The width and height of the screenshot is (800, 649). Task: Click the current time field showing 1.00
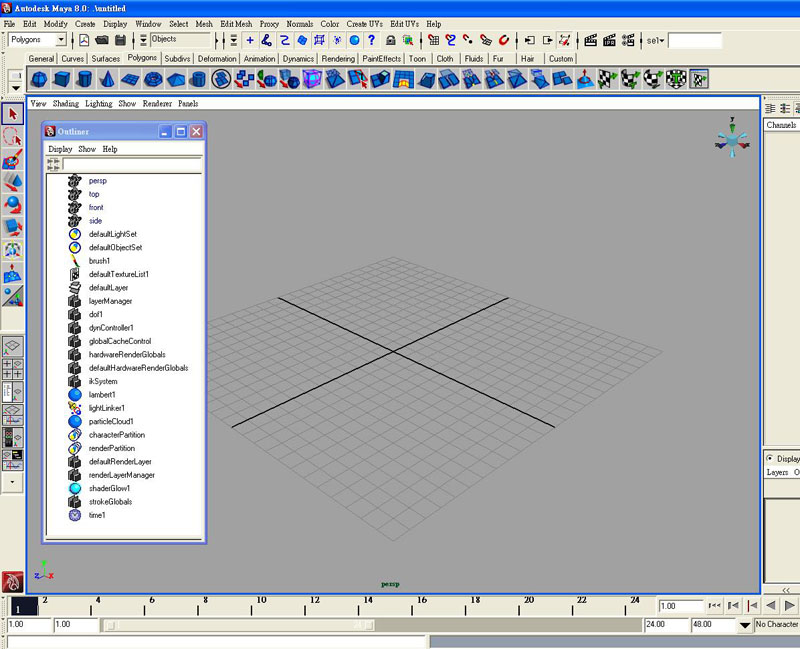tap(681, 606)
